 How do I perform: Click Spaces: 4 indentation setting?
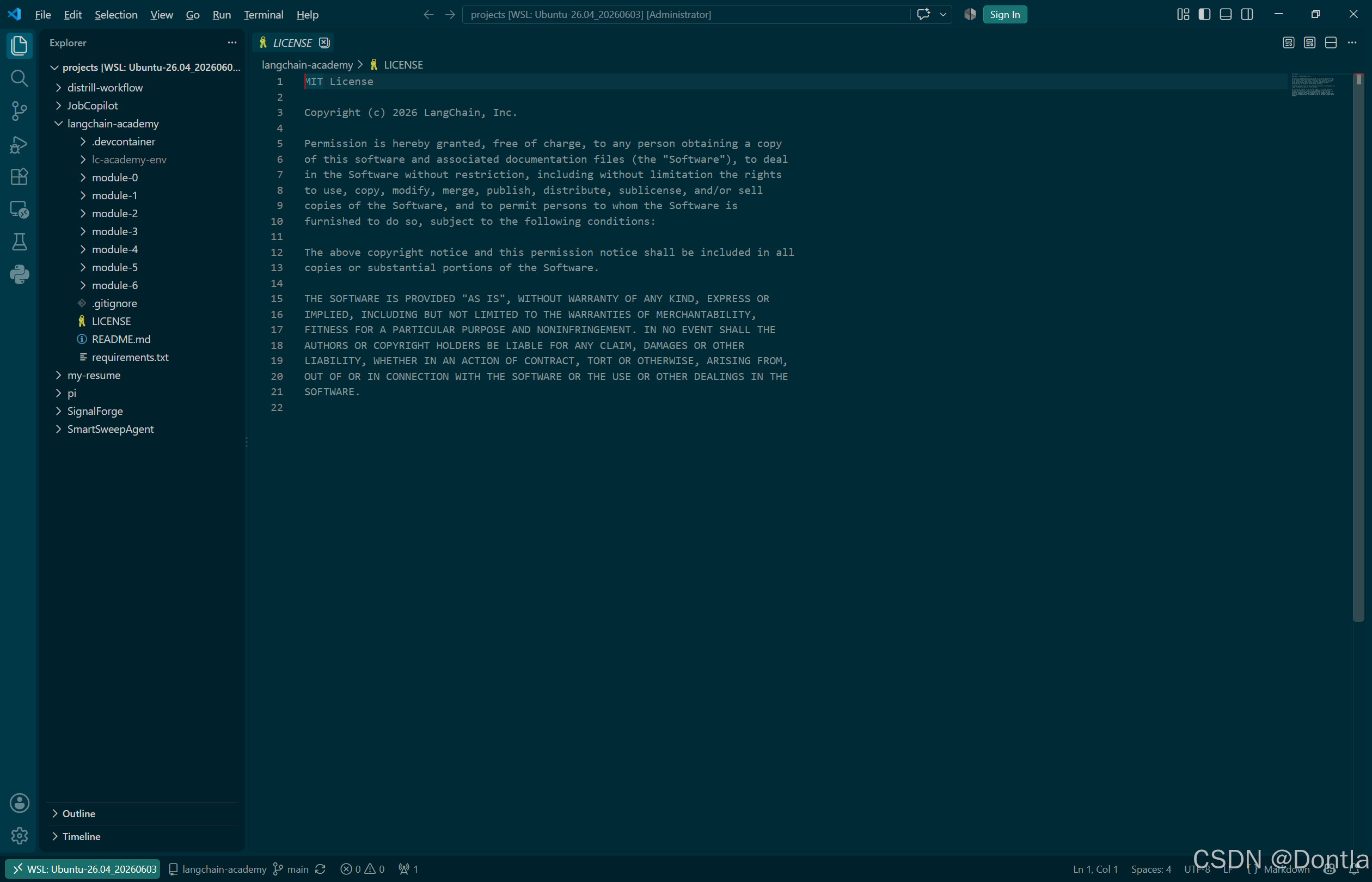pos(1150,869)
